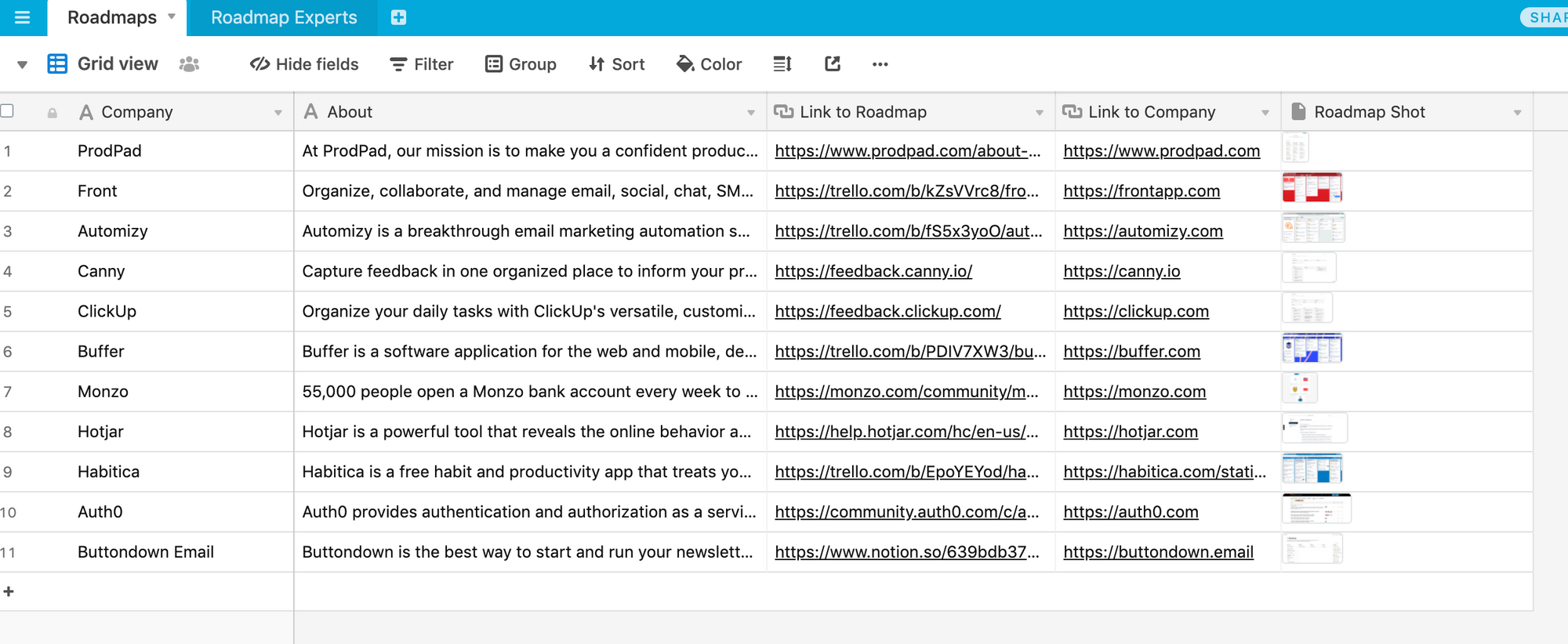Open the Sort options
Image resolution: width=1568 pixels, height=644 pixels.
coord(617,64)
